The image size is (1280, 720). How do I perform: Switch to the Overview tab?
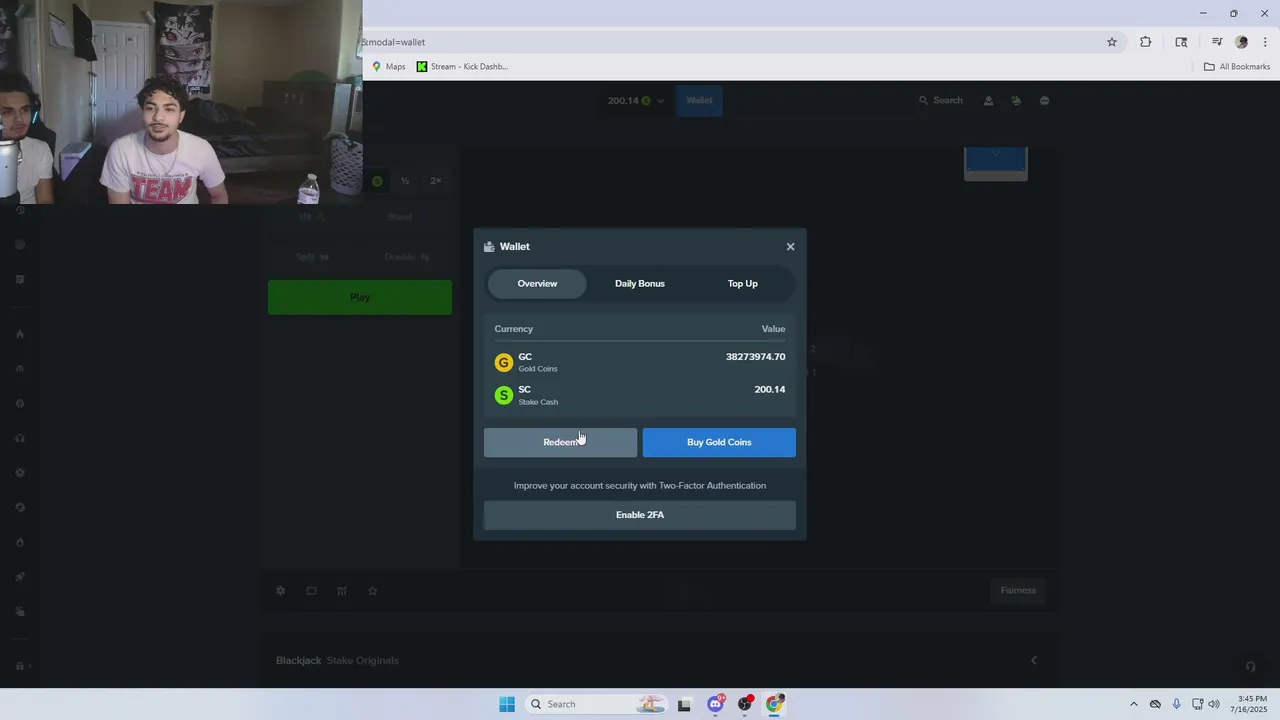537,284
